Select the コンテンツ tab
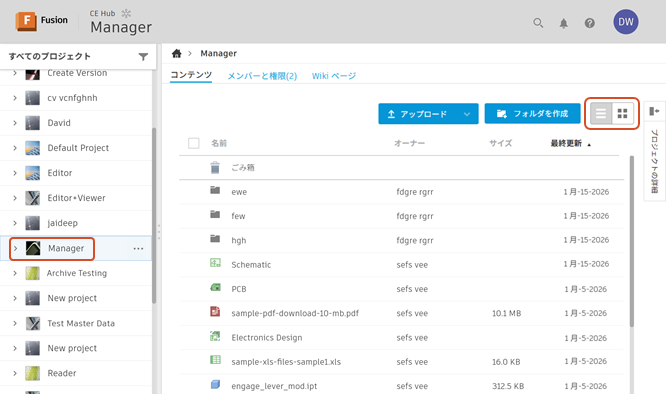666x394 pixels. point(191,75)
